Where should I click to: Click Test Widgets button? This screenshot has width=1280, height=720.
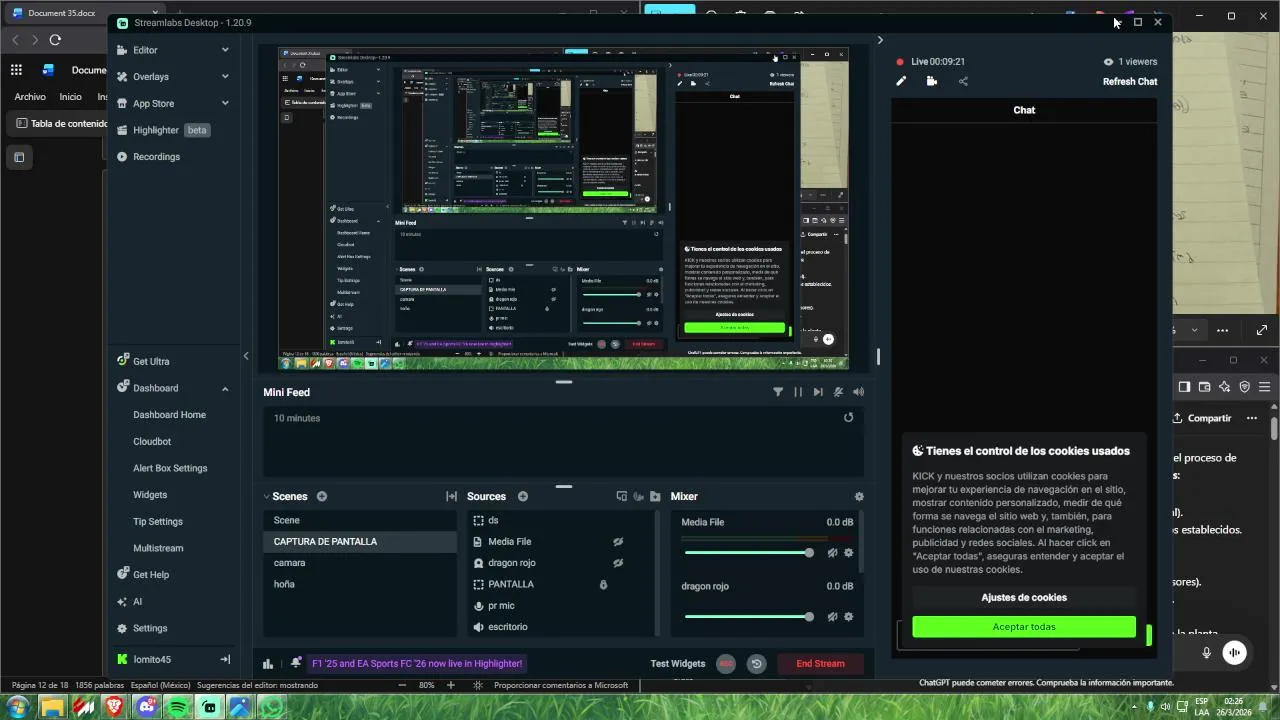point(678,663)
